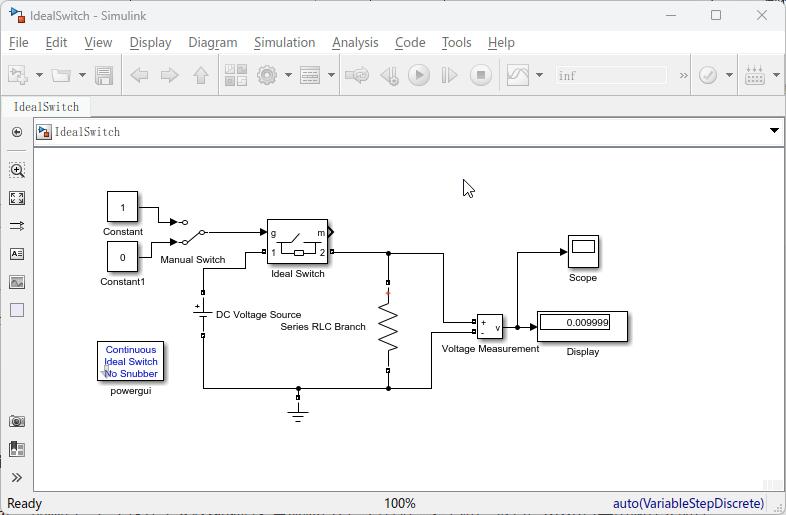Click the Hide/Show Model Browser icon
This screenshot has width=786, height=515.
coord(17,132)
